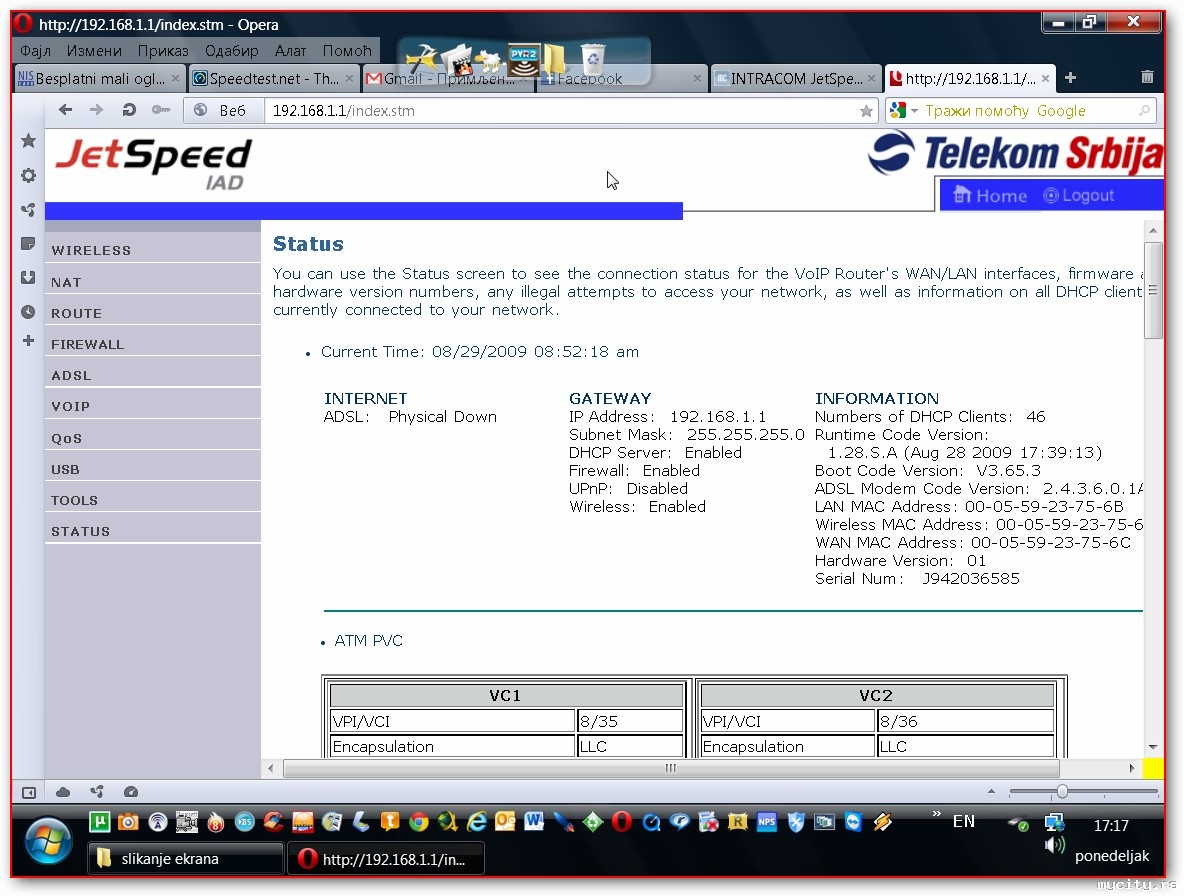Viewport: 1184px width, 896px height.
Task: Add a new tab with plus button
Action: 1070,78
